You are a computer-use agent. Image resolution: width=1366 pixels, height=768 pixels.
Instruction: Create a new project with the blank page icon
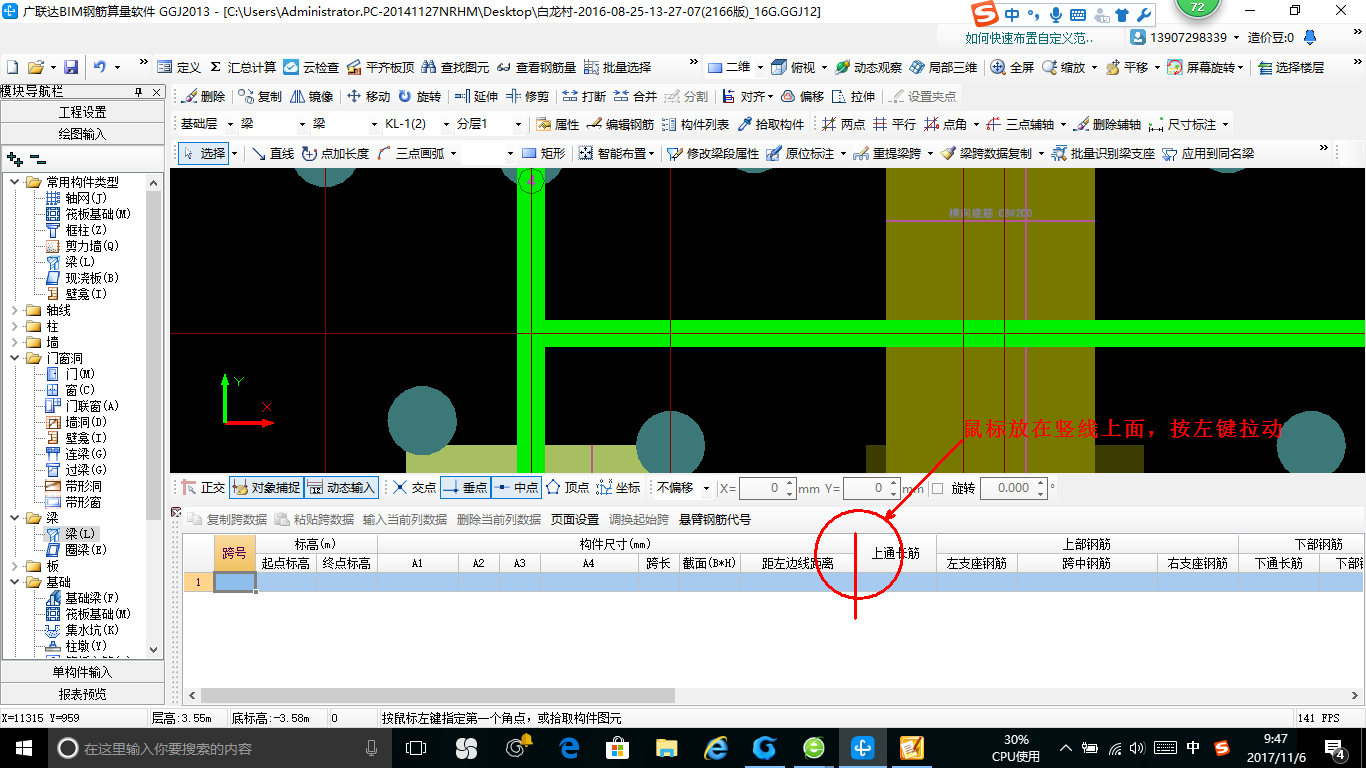click(x=12, y=67)
